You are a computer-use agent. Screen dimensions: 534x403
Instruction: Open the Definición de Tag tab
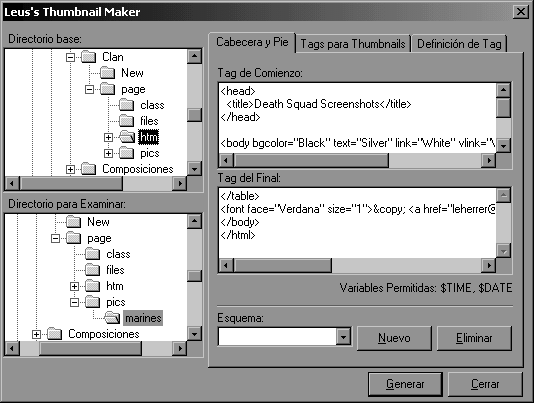(x=459, y=44)
